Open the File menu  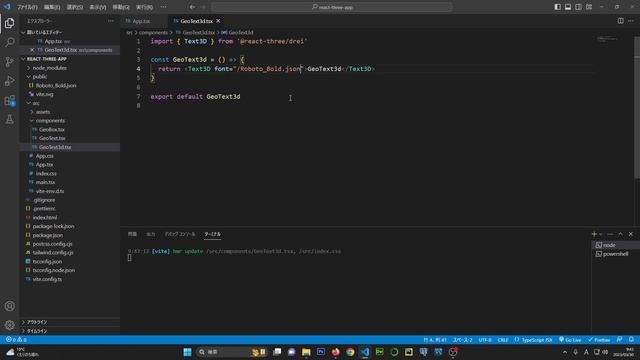[x=27, y=7]
